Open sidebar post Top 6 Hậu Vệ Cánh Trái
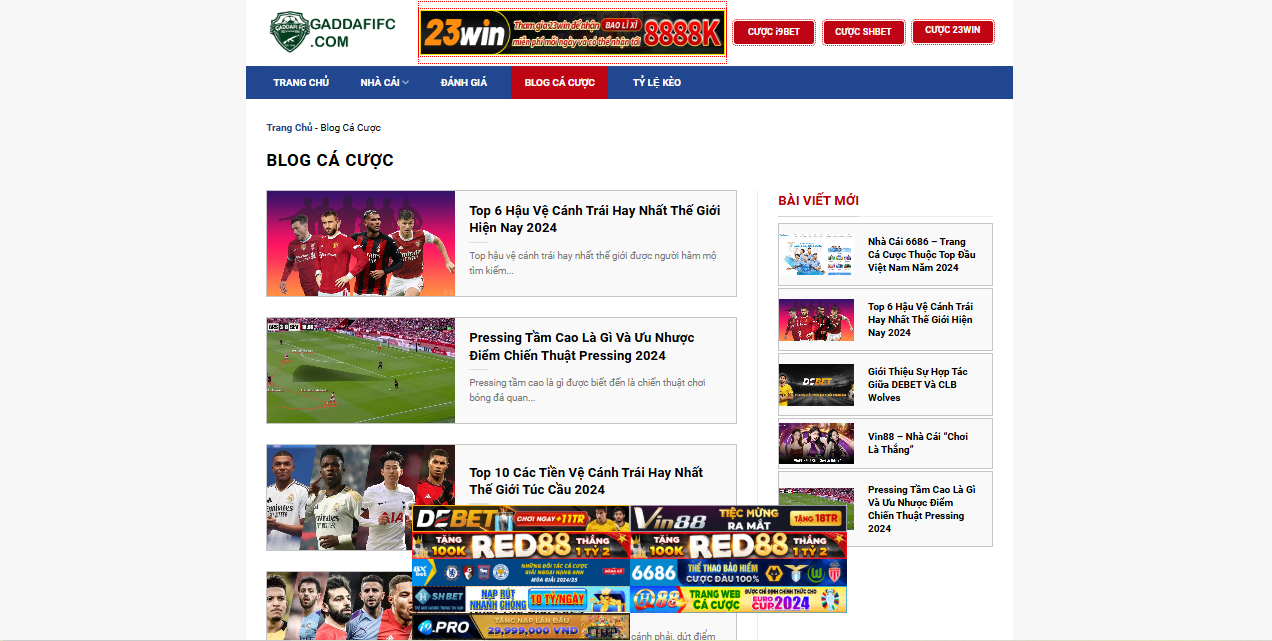Image resolution: width=1272 pixels, height=641 pixels. pyautogui.click(x=920, y=319)
